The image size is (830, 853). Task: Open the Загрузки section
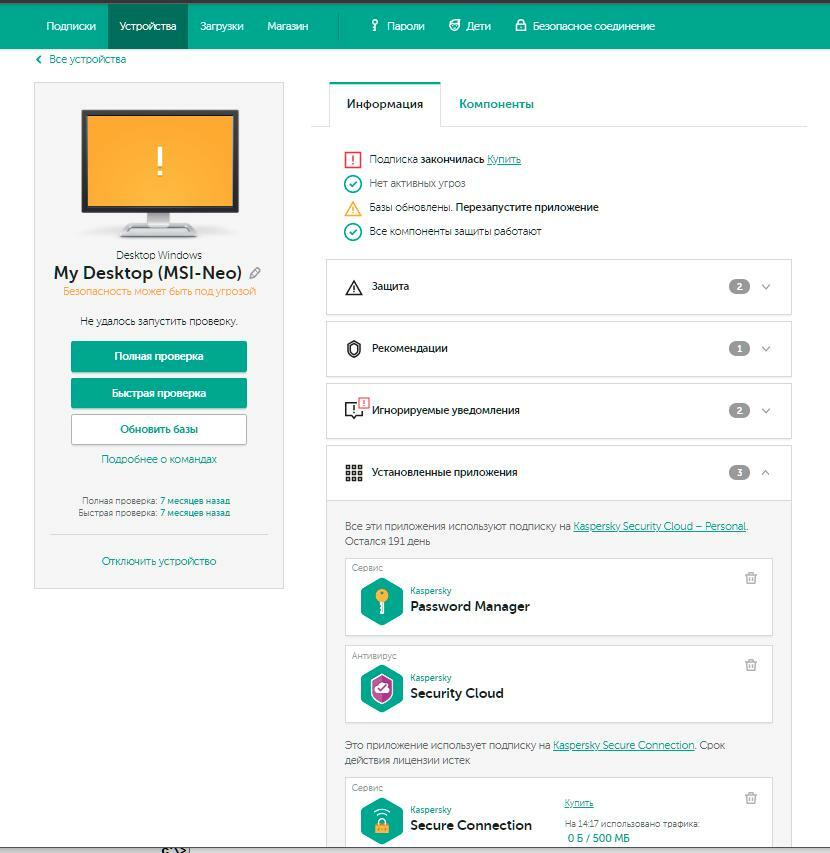point(221,26)
